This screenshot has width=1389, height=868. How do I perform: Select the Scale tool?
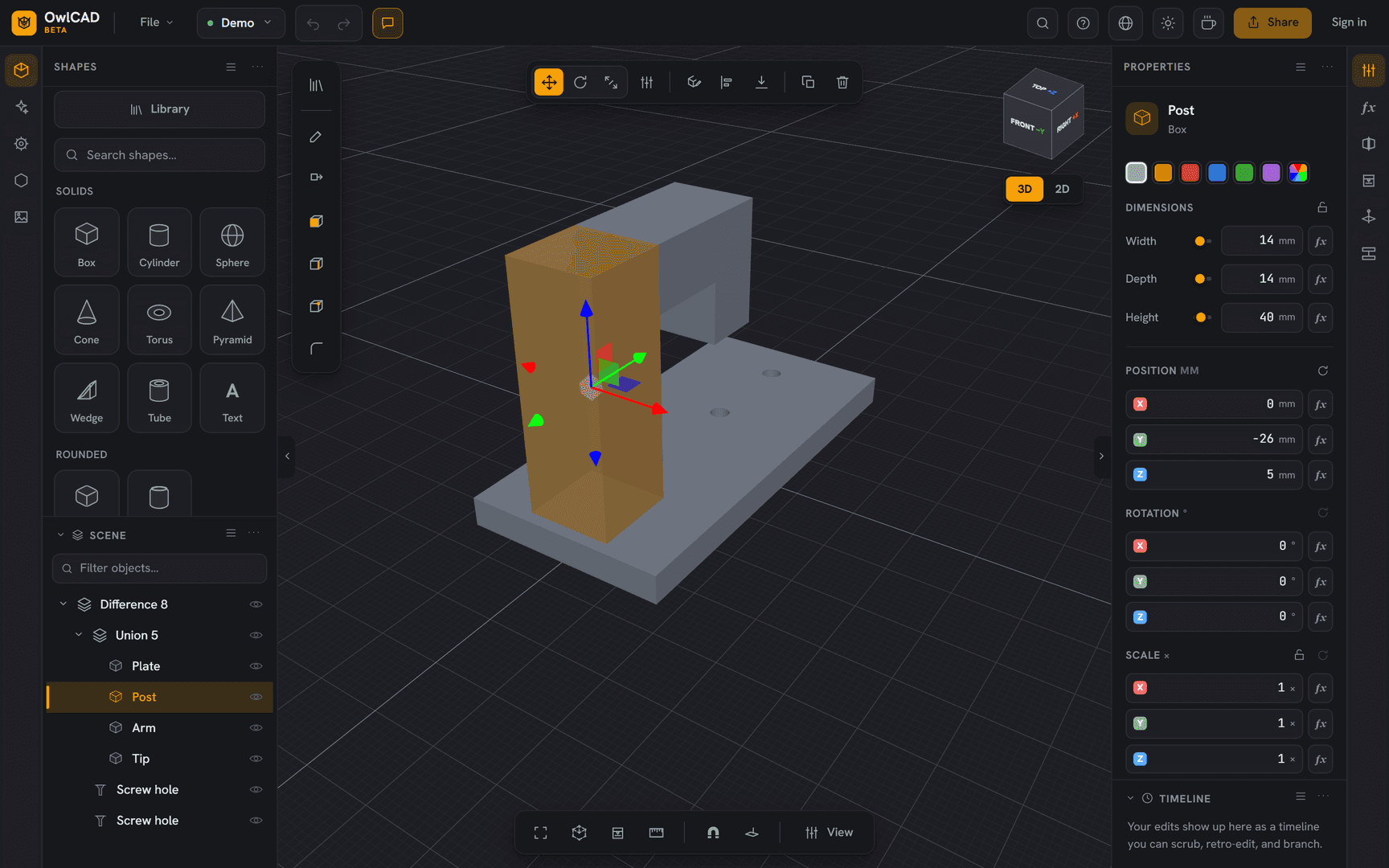[611, 82]
